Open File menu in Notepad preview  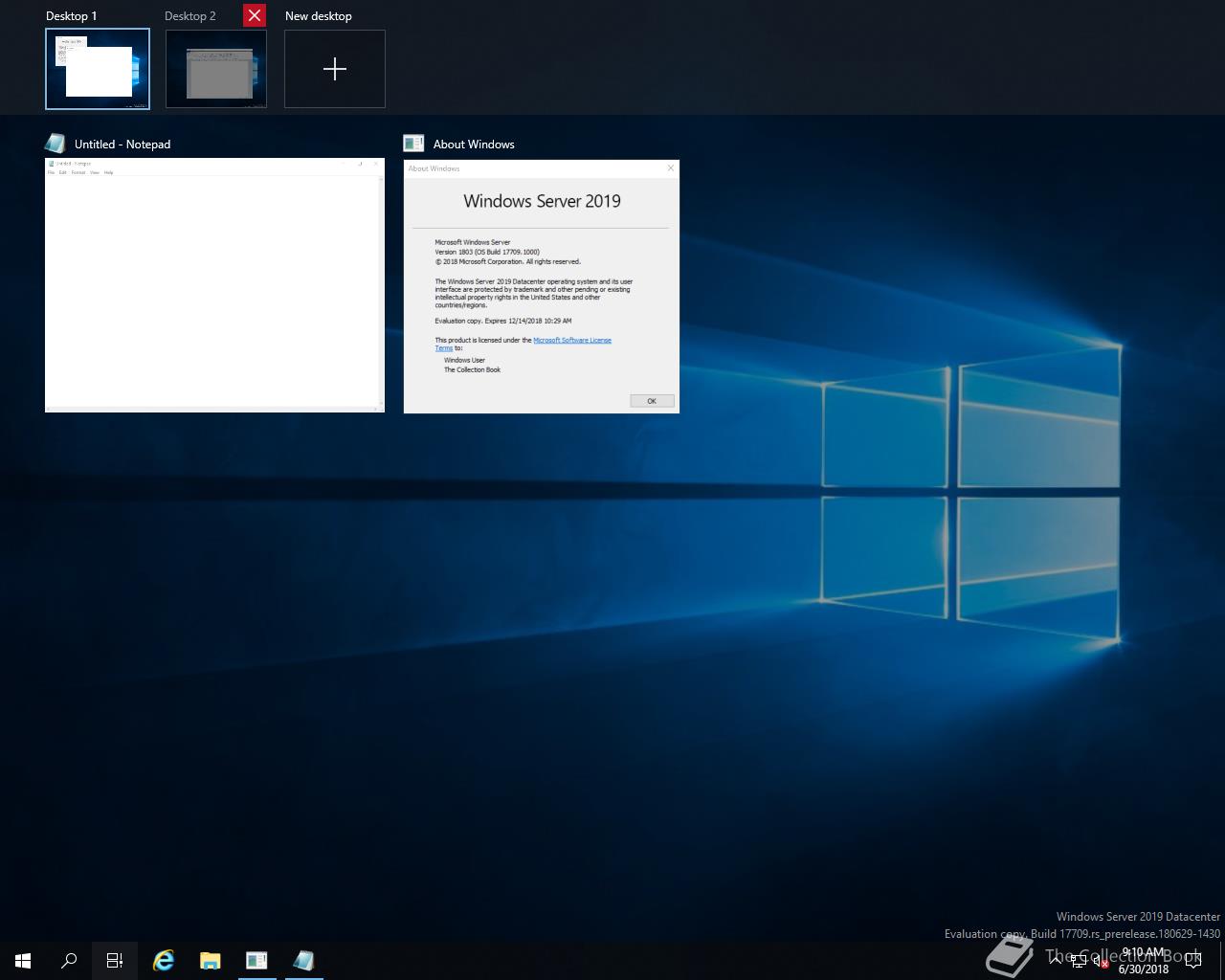pyautogui.click(x=51, y=172)
